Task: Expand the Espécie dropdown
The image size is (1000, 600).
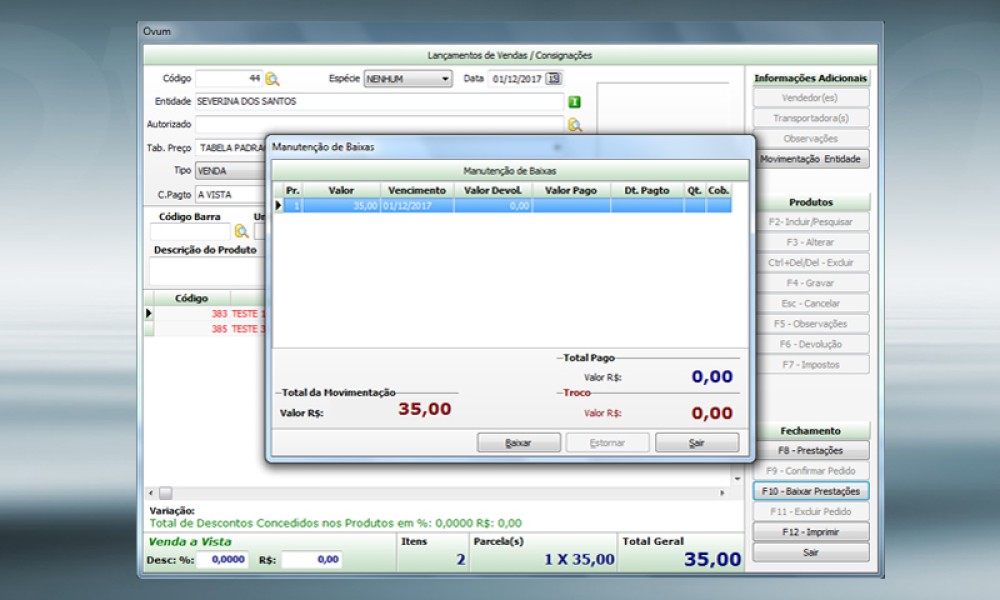Action: tap(445, 79)
